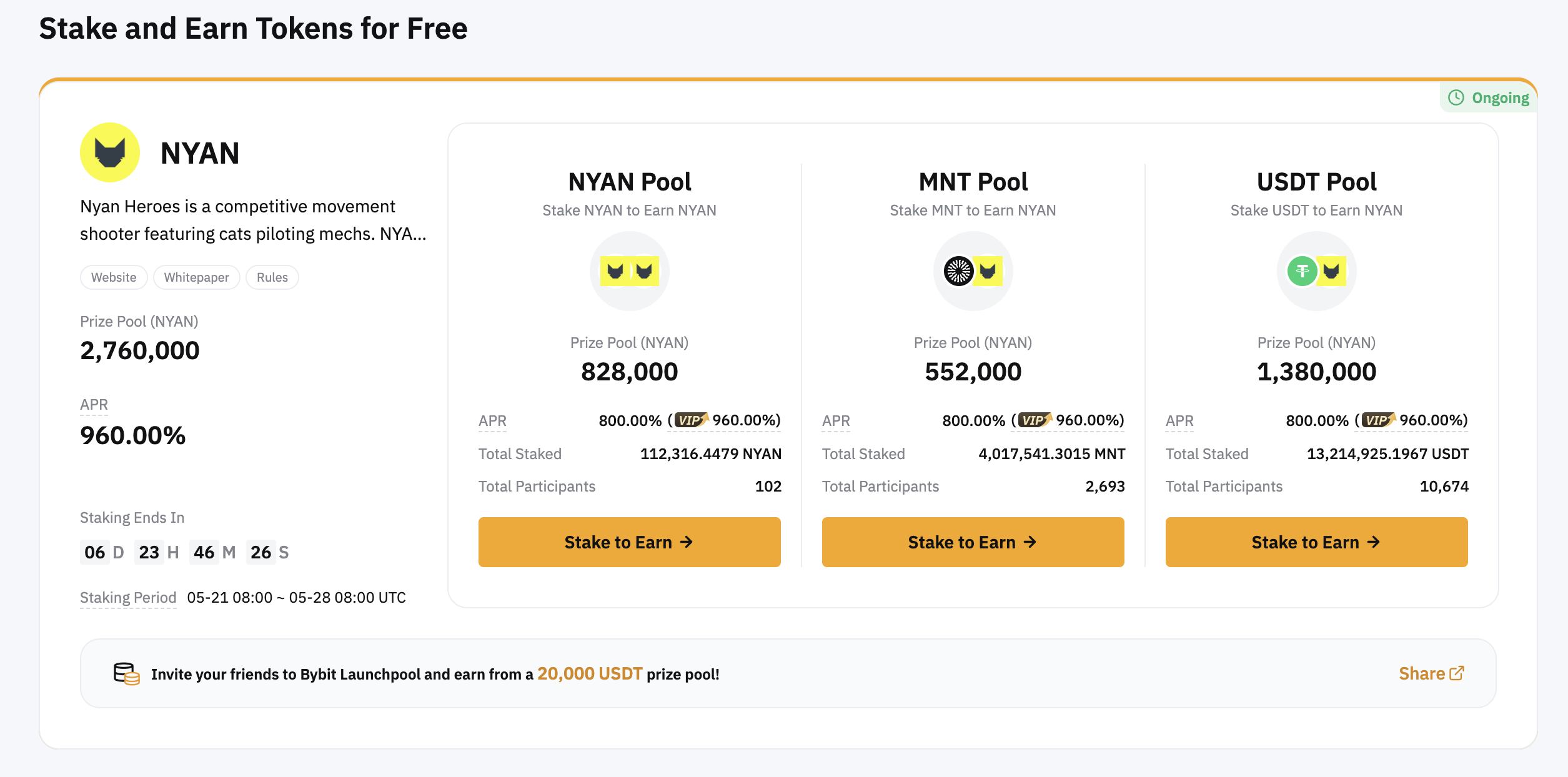The width and height of the screenshot is (1568, 777).
Task: Click the 20,000 USDT prize pool text
Action: point(590,674)
